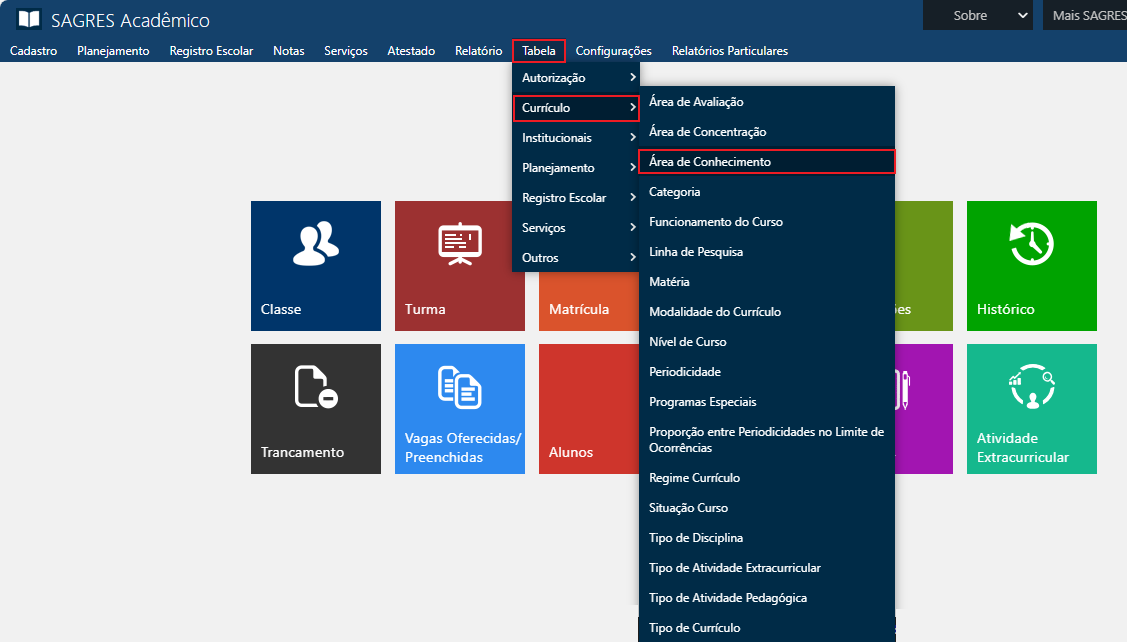Open the Atividade Extracurricular tile
1127x642 pixels.
coord(1031,408)
